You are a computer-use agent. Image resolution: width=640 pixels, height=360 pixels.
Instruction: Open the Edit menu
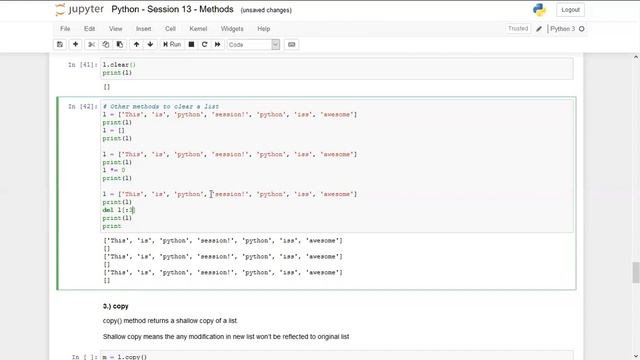[89, 29]
